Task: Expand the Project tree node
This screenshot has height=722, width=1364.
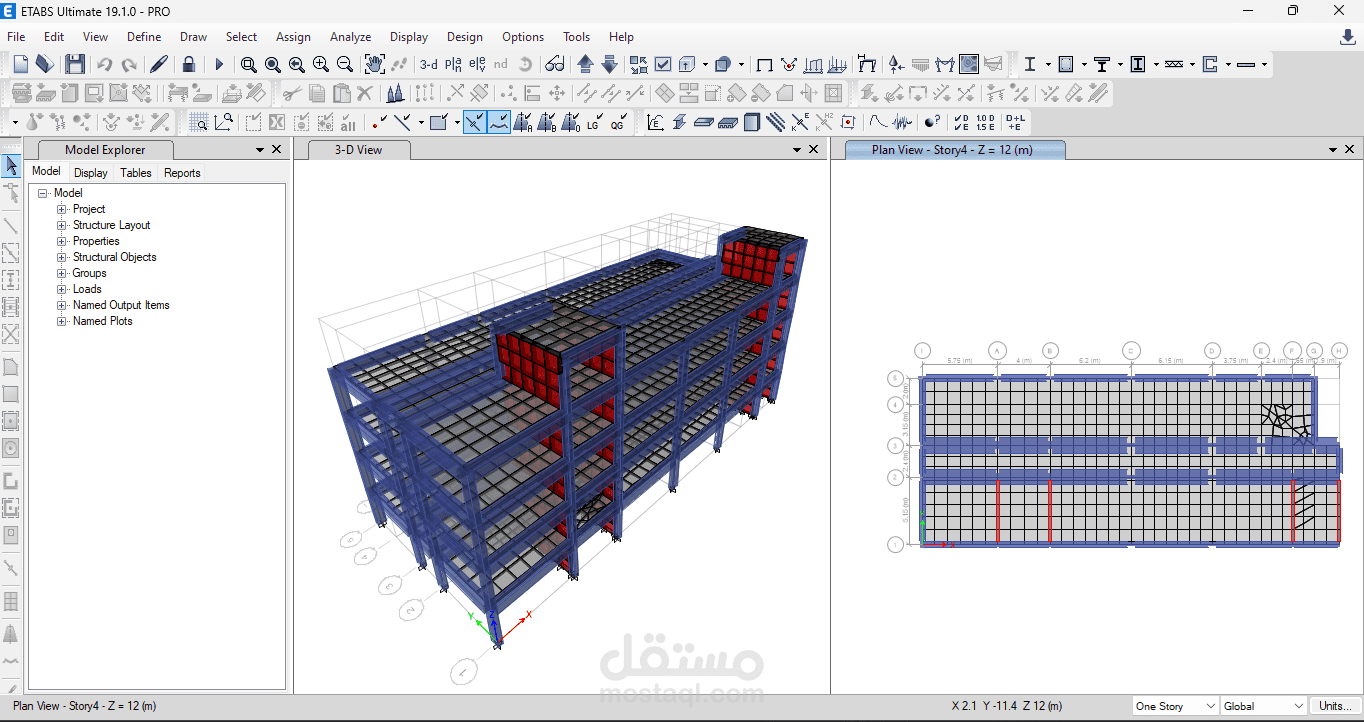Action: [x=62, y=209]
